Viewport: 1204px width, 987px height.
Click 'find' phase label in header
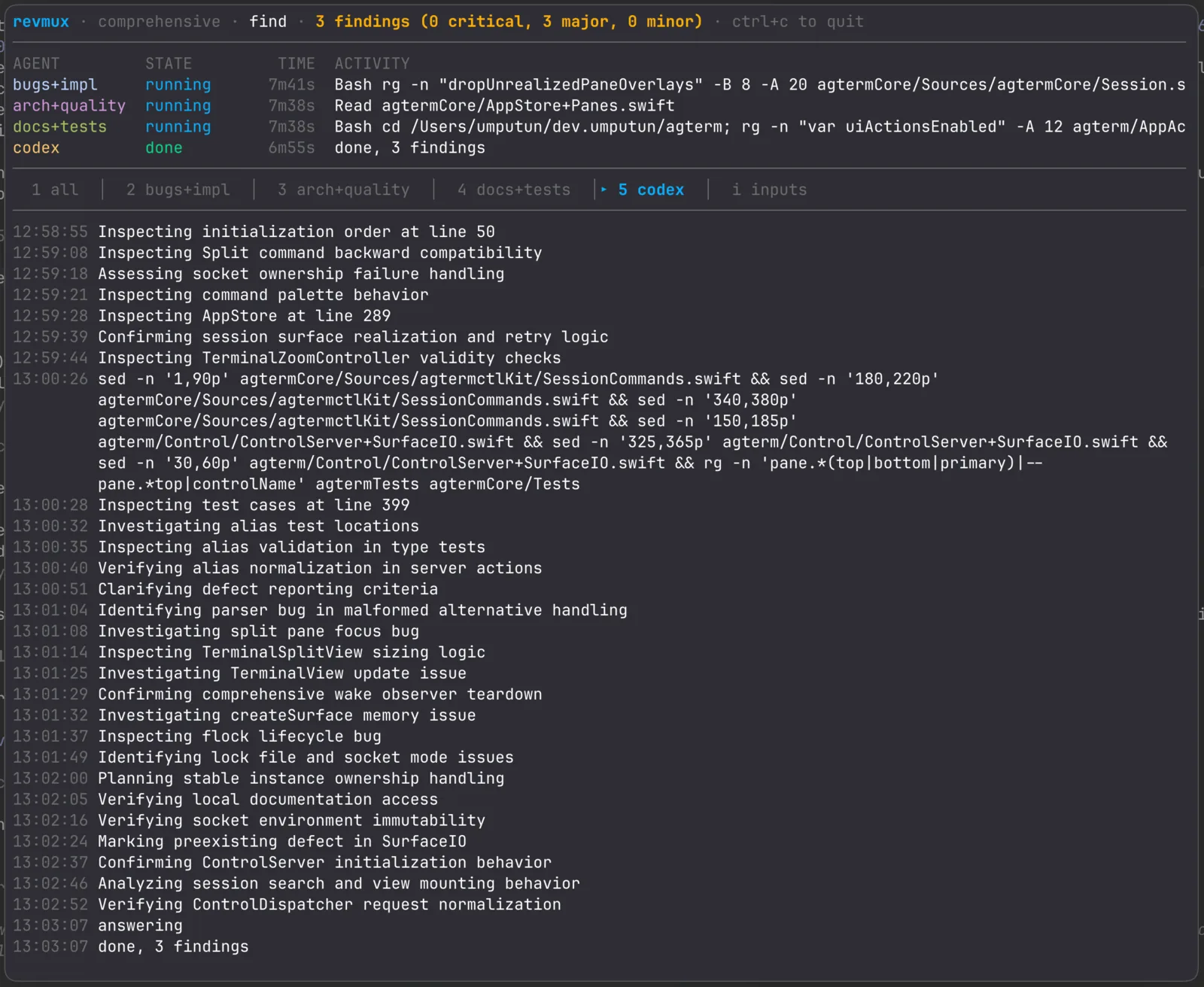coord(268,22)
